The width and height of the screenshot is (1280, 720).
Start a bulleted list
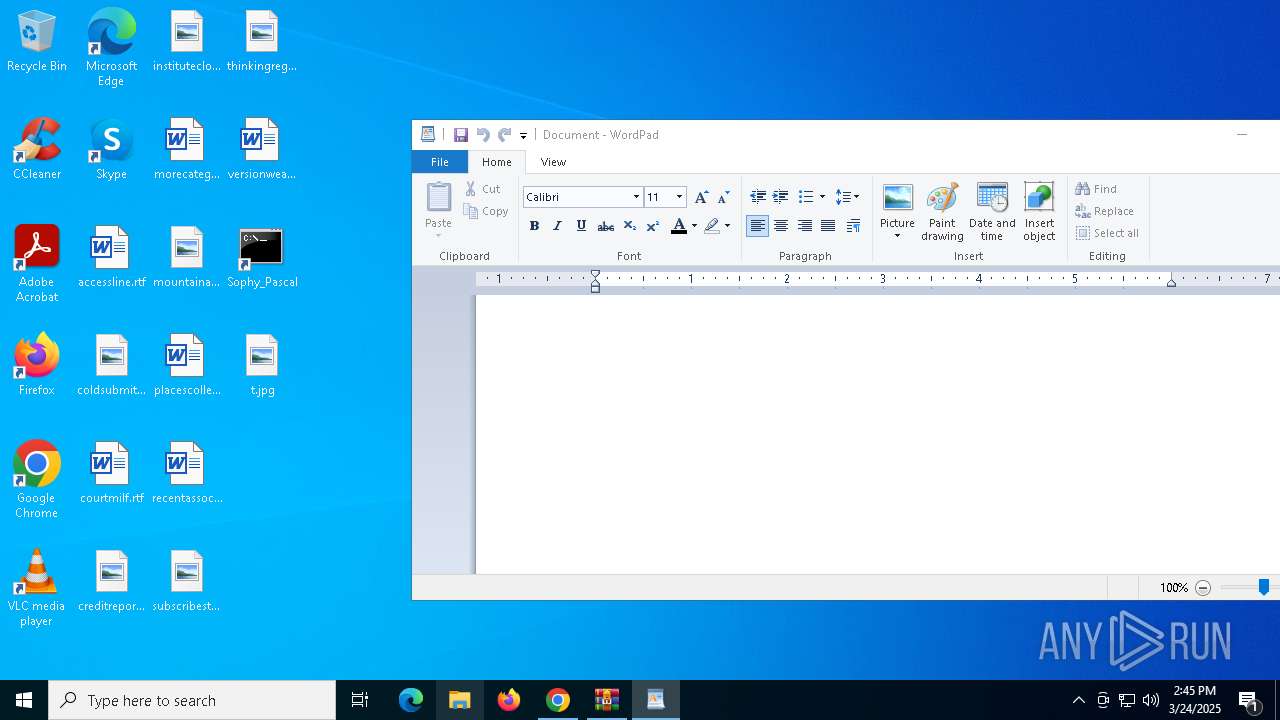(x=806, y=197)
